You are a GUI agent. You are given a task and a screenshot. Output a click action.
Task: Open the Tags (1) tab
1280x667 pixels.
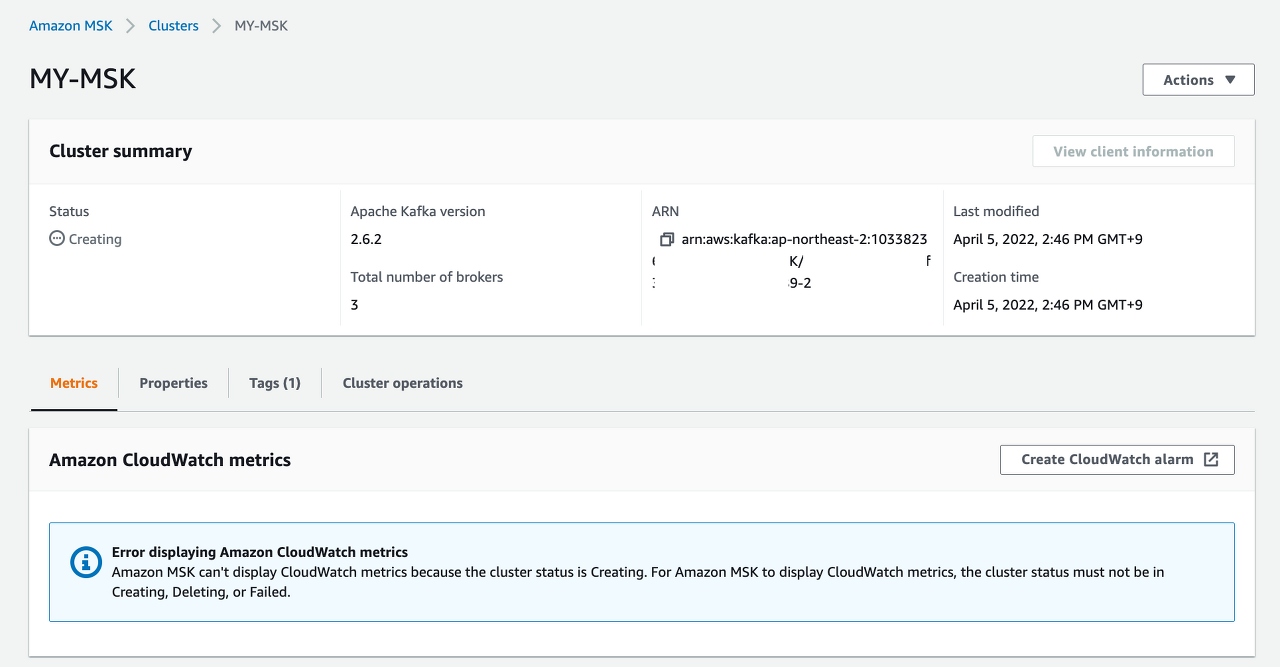275,383
